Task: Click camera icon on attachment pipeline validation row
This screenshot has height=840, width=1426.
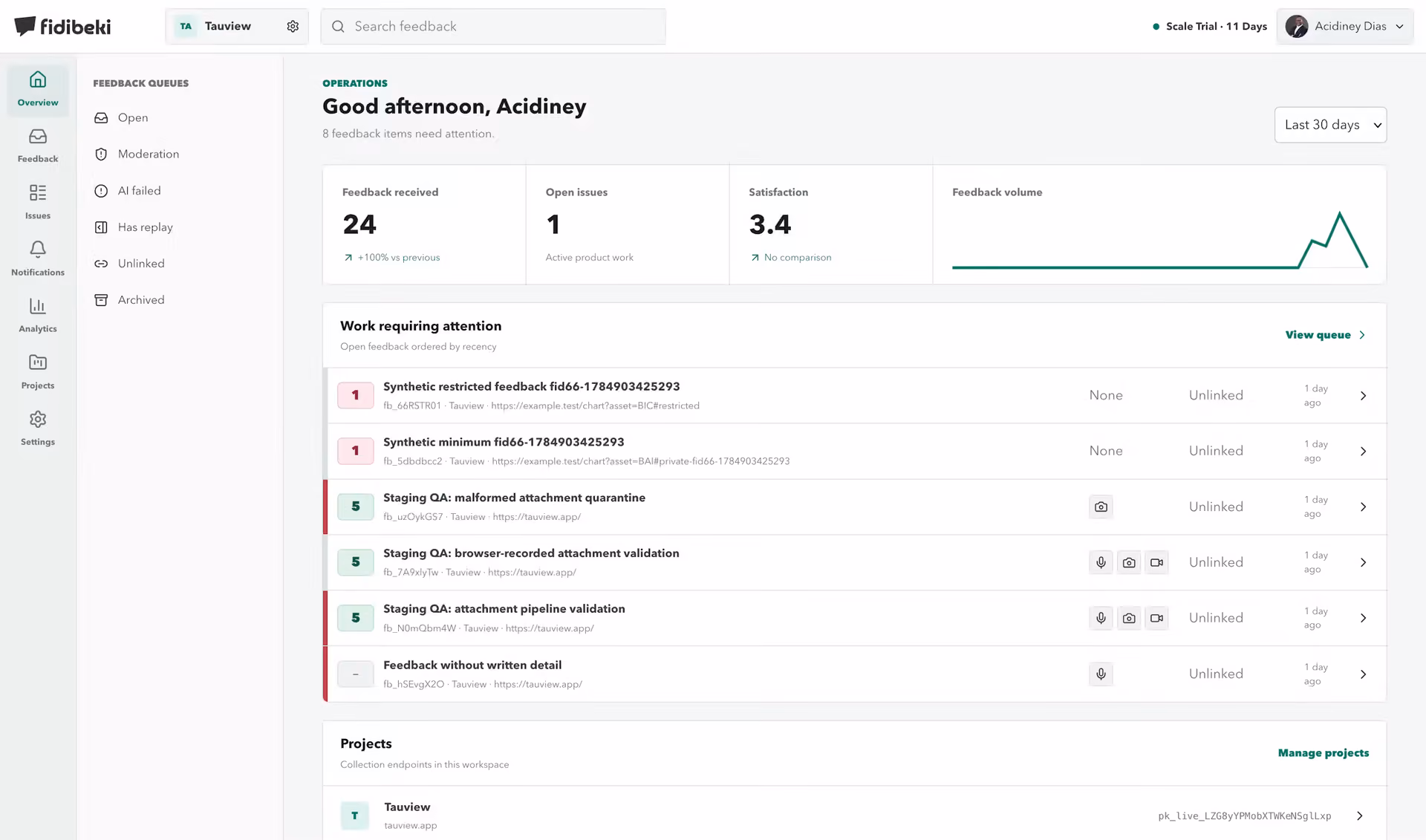Action: click(1129, 618)
